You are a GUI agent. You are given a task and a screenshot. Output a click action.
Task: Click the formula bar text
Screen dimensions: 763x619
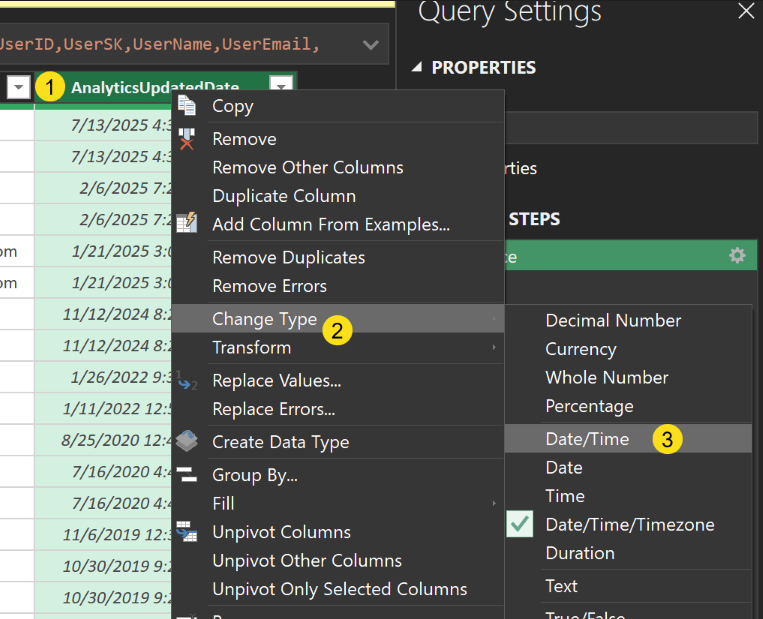(160, 44)
